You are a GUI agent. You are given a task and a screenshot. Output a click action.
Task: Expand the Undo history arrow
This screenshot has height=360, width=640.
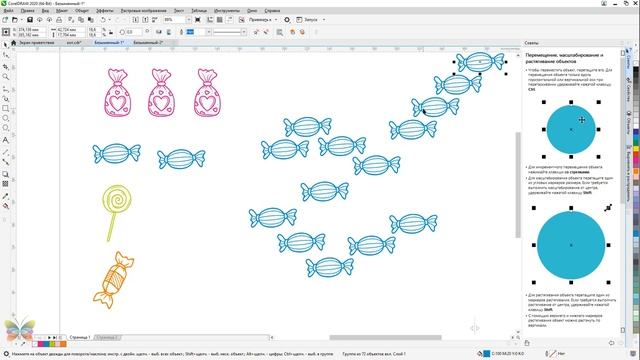coord(109,20)
